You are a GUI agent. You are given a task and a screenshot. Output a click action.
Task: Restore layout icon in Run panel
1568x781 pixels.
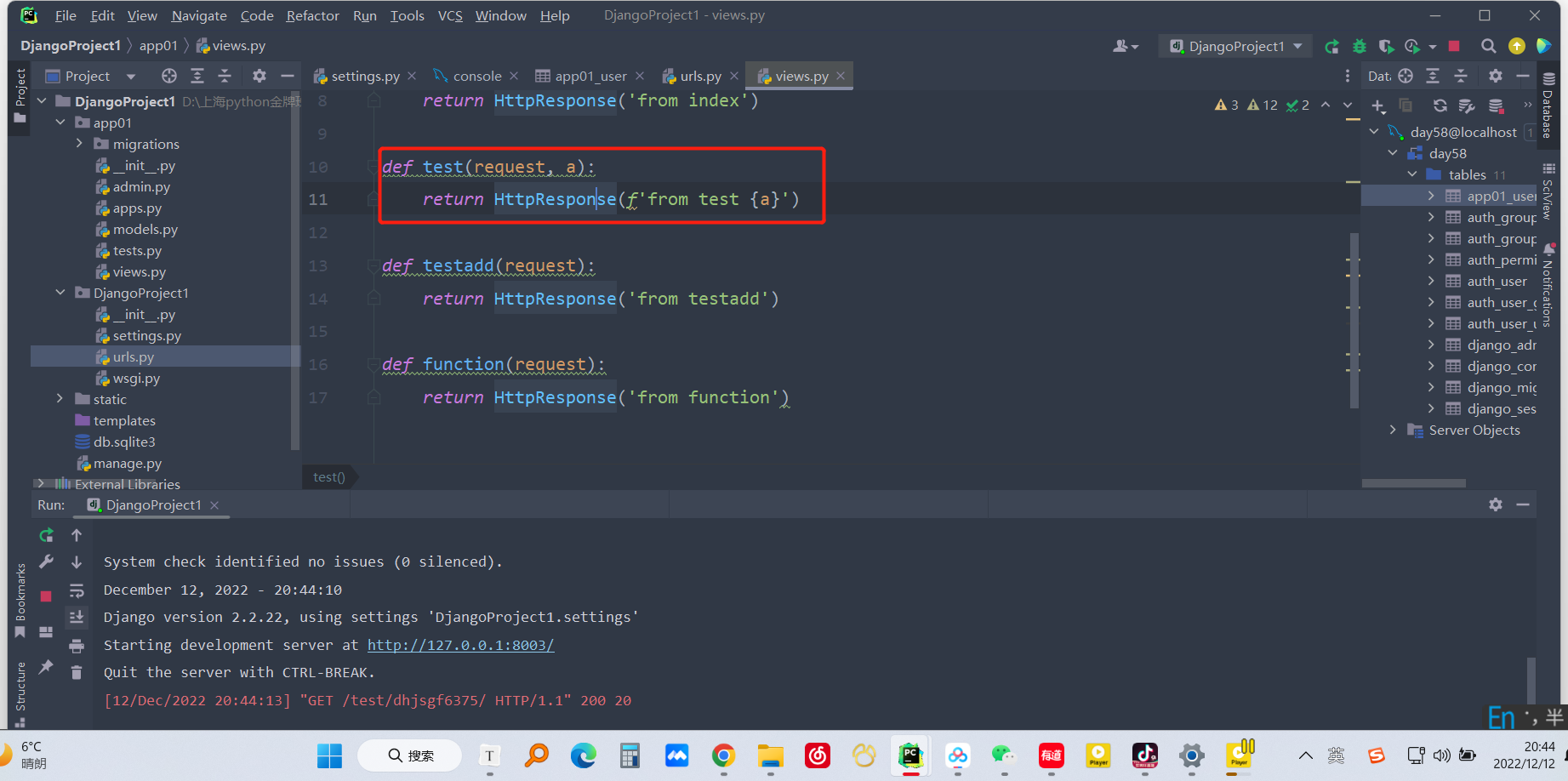pos(46,632)
